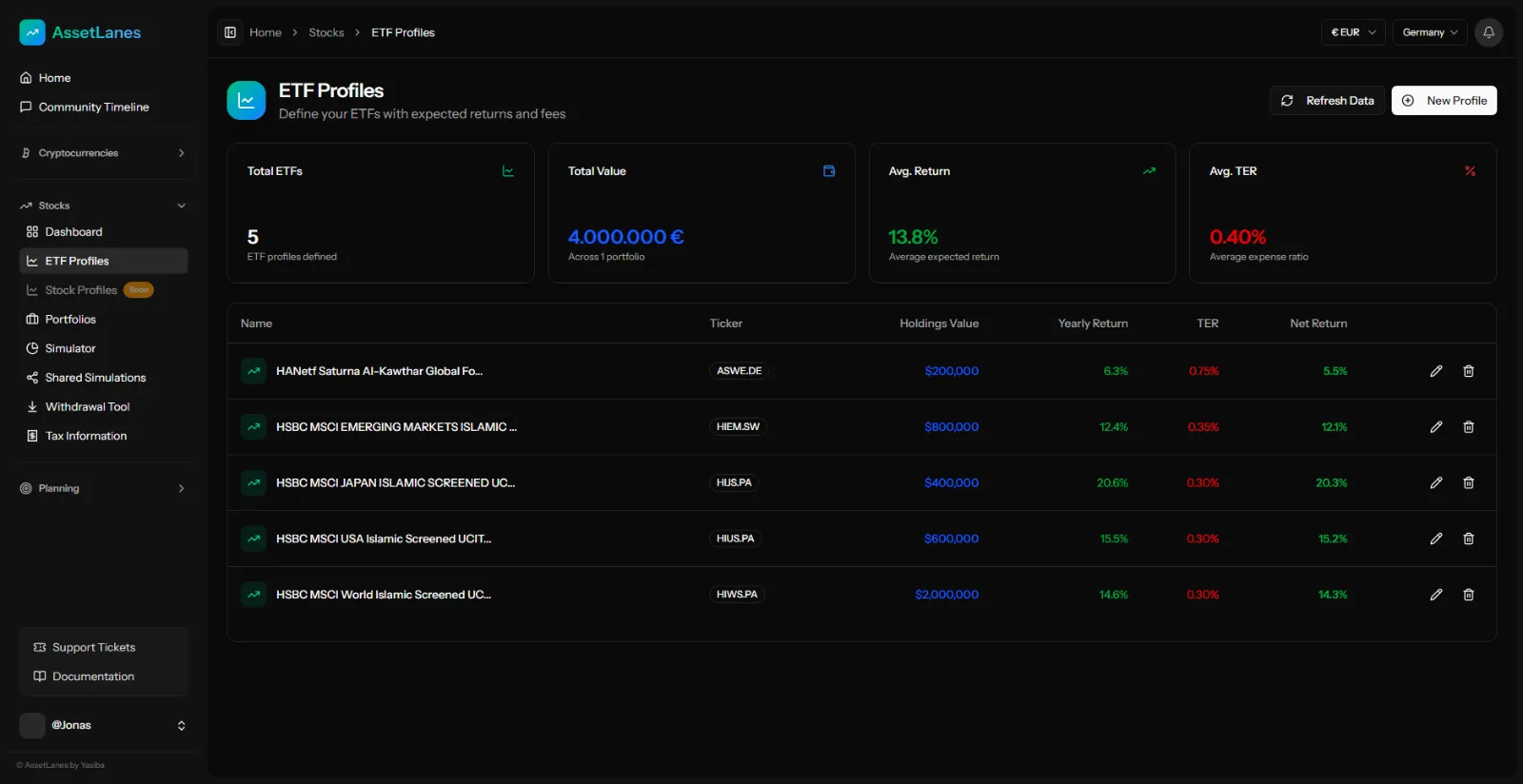Click the HIUS.PA ticker badge
This screenshot has width=1523, height=784.
735,539
